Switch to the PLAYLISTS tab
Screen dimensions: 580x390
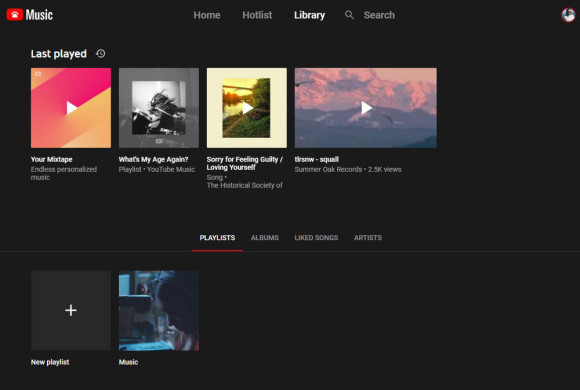[217, 238]
